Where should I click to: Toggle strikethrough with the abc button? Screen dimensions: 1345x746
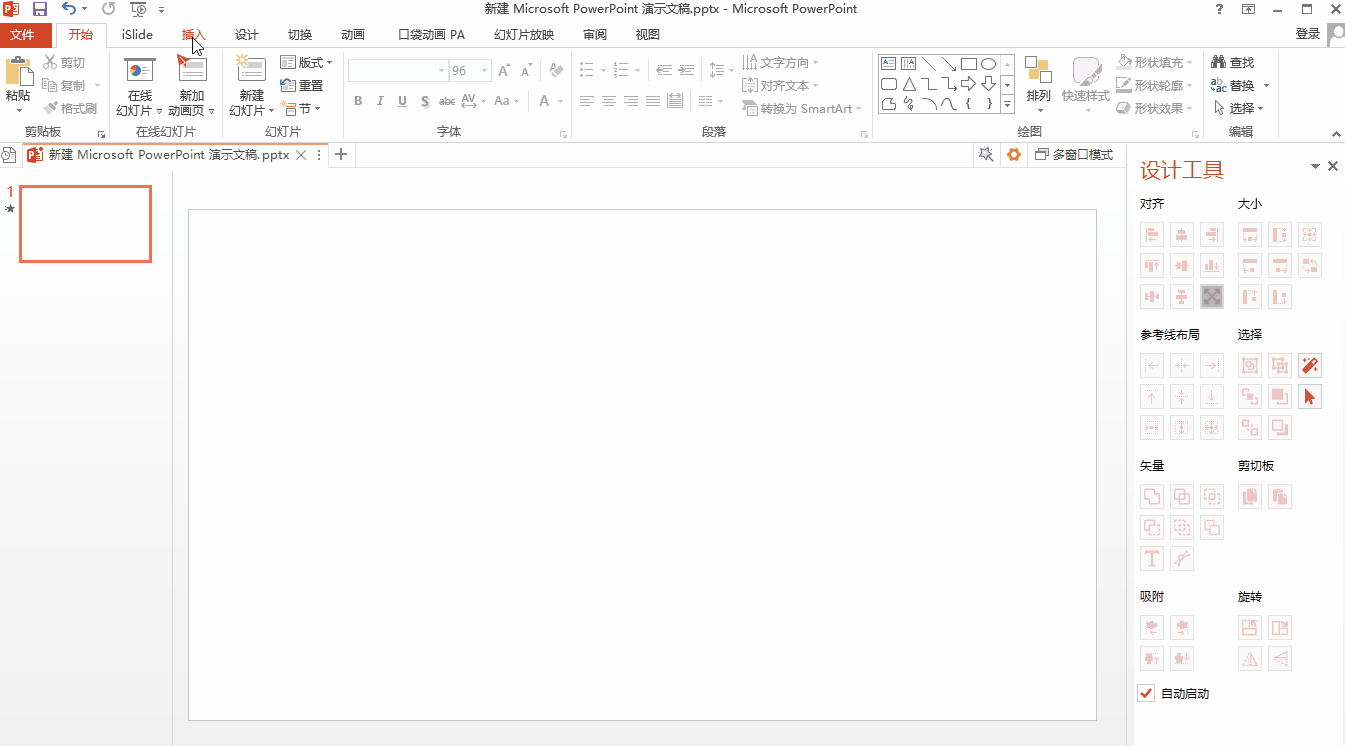pyautogui.click(x=447, y=101)
